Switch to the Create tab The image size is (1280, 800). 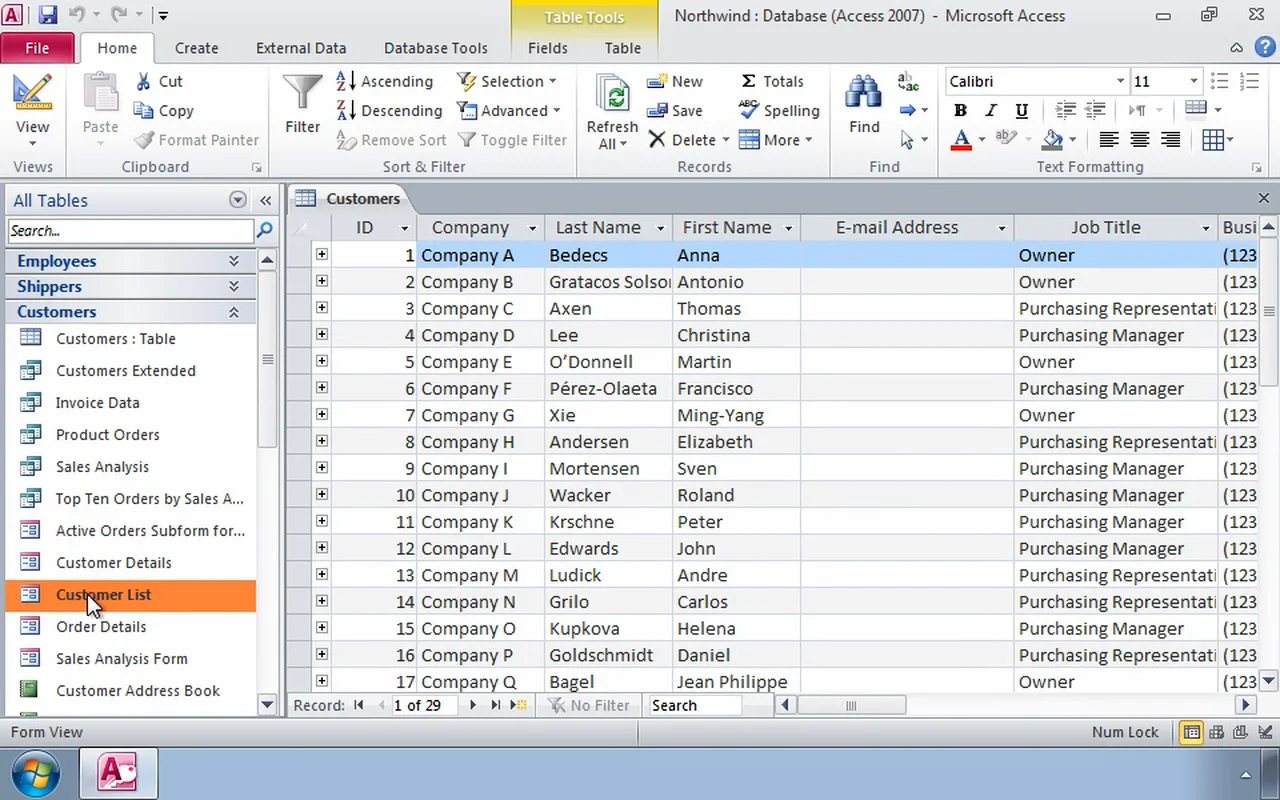[x=196, y=48]
